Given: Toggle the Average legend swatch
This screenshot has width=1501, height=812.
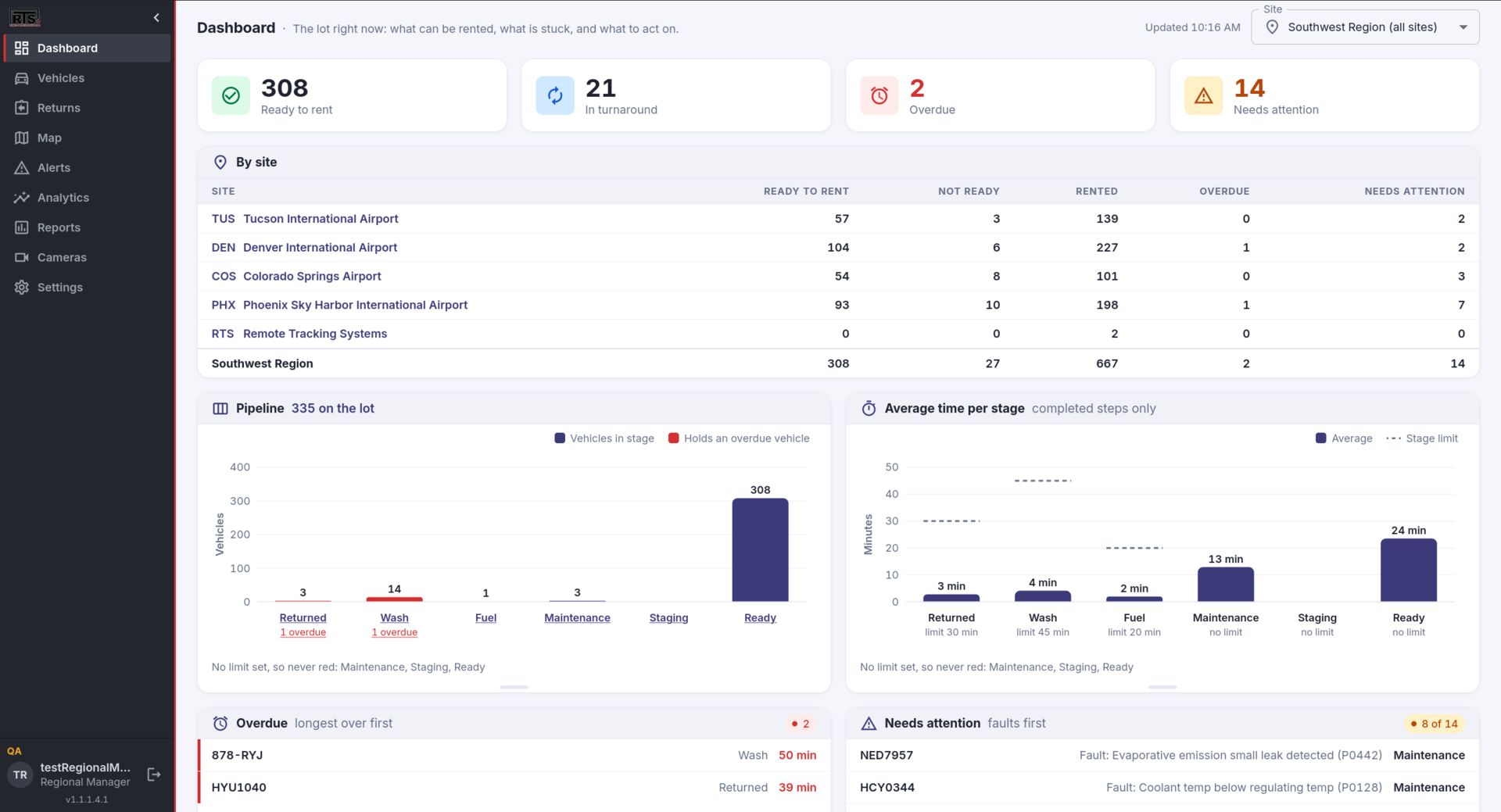Looking at the screenshot, I should point(1321,438).
